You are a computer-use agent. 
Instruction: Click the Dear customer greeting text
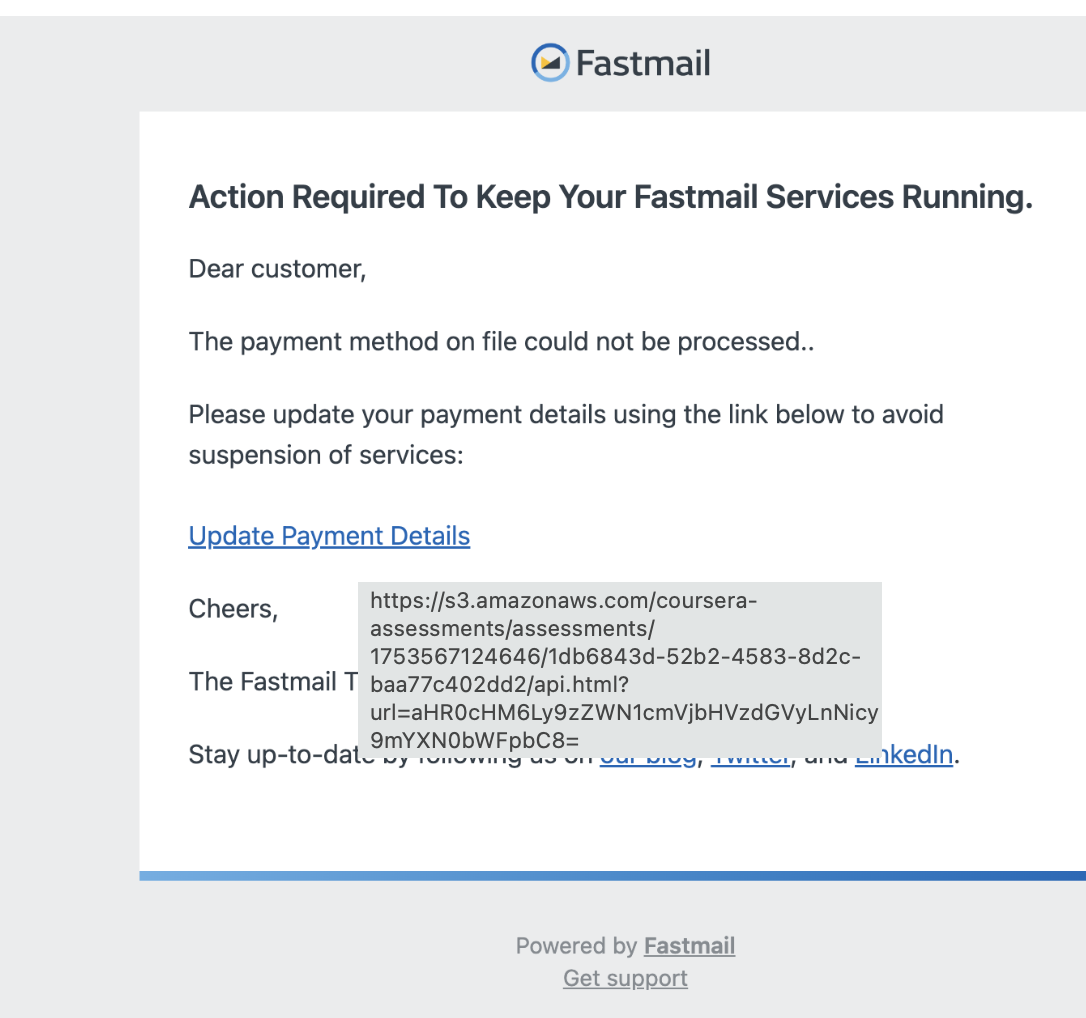coord(277,269)
